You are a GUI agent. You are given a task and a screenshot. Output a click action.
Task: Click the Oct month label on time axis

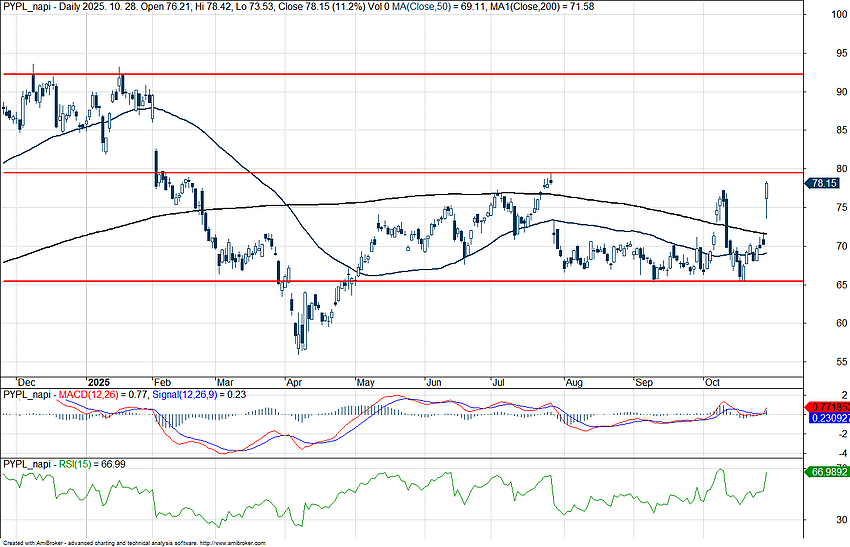pos(713,382)
